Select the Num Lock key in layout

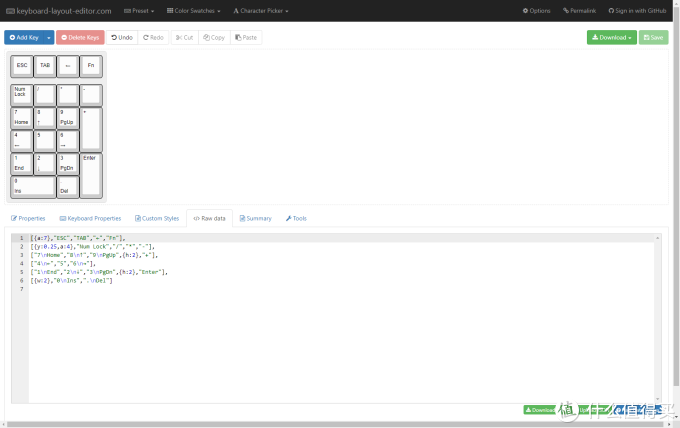(21, 94)
